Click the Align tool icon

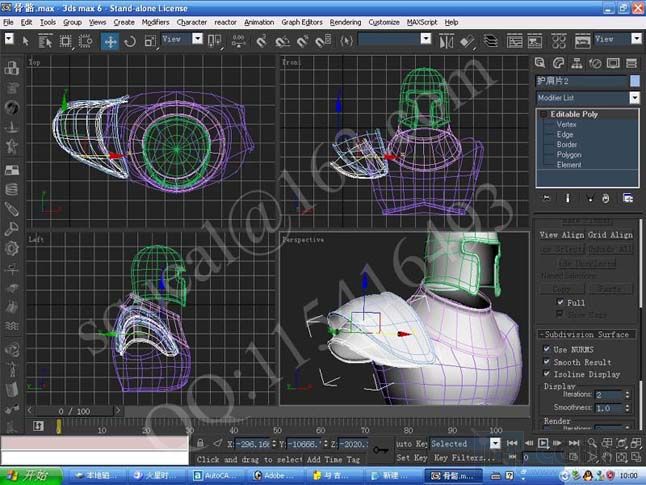point(467,41)
